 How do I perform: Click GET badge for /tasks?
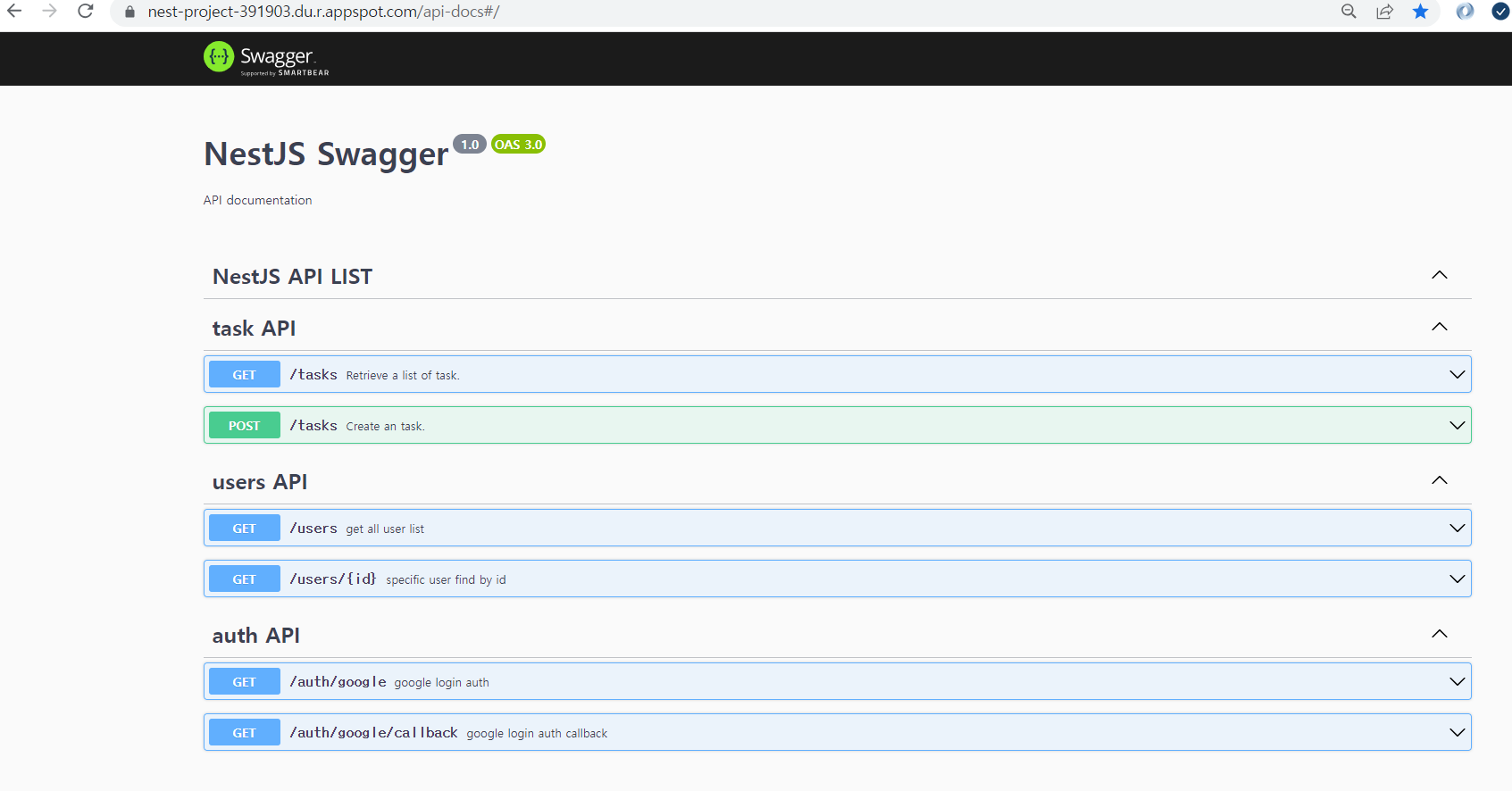click(245, 375)
